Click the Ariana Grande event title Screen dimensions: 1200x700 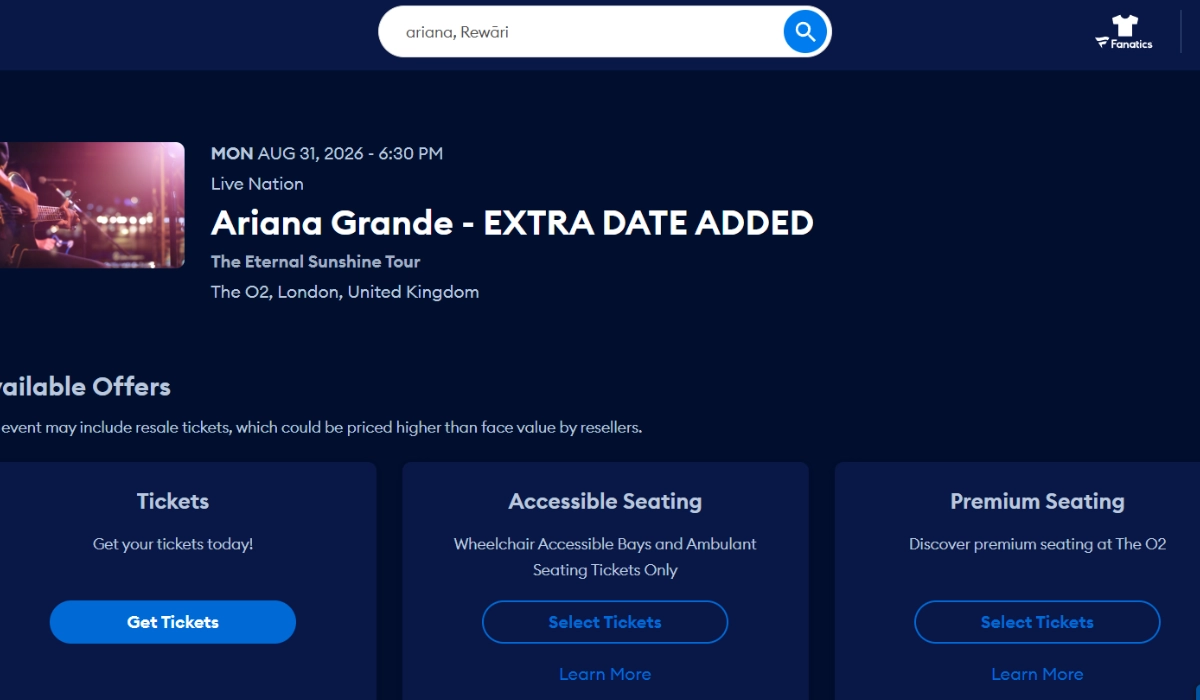coord(512,223)
